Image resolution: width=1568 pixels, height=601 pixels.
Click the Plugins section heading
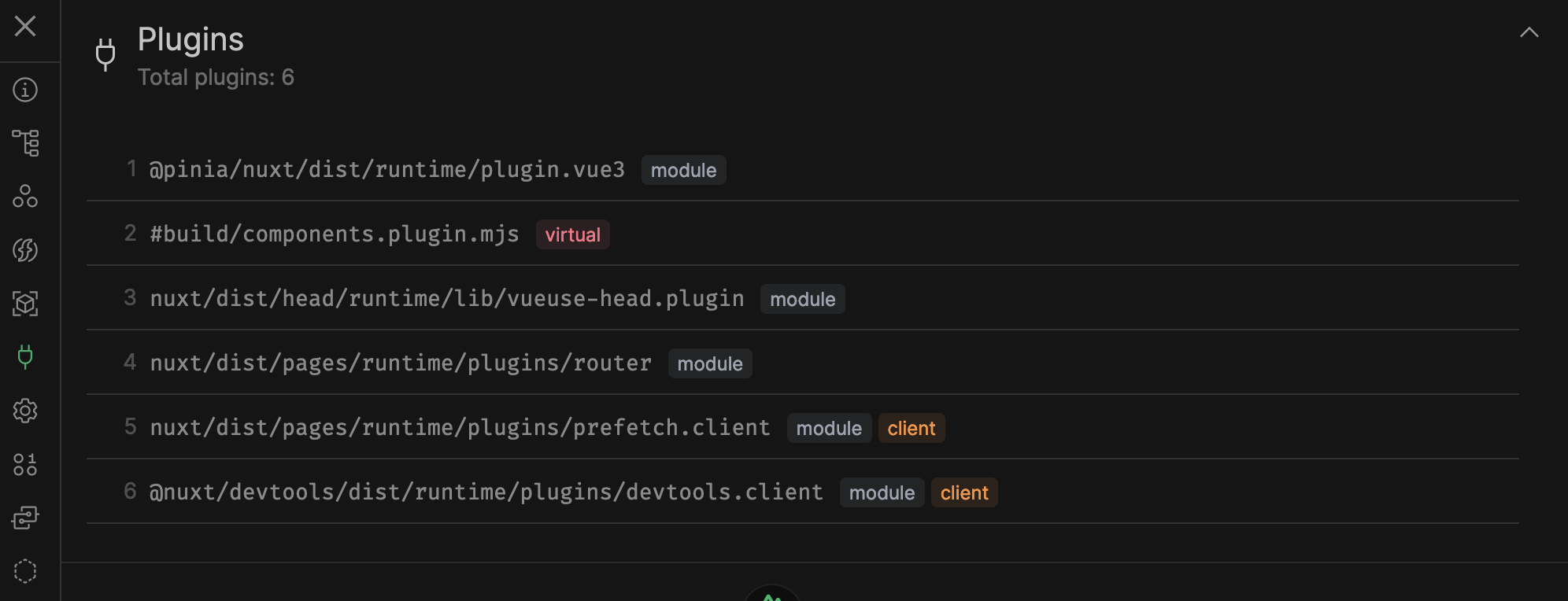[190, 39]
